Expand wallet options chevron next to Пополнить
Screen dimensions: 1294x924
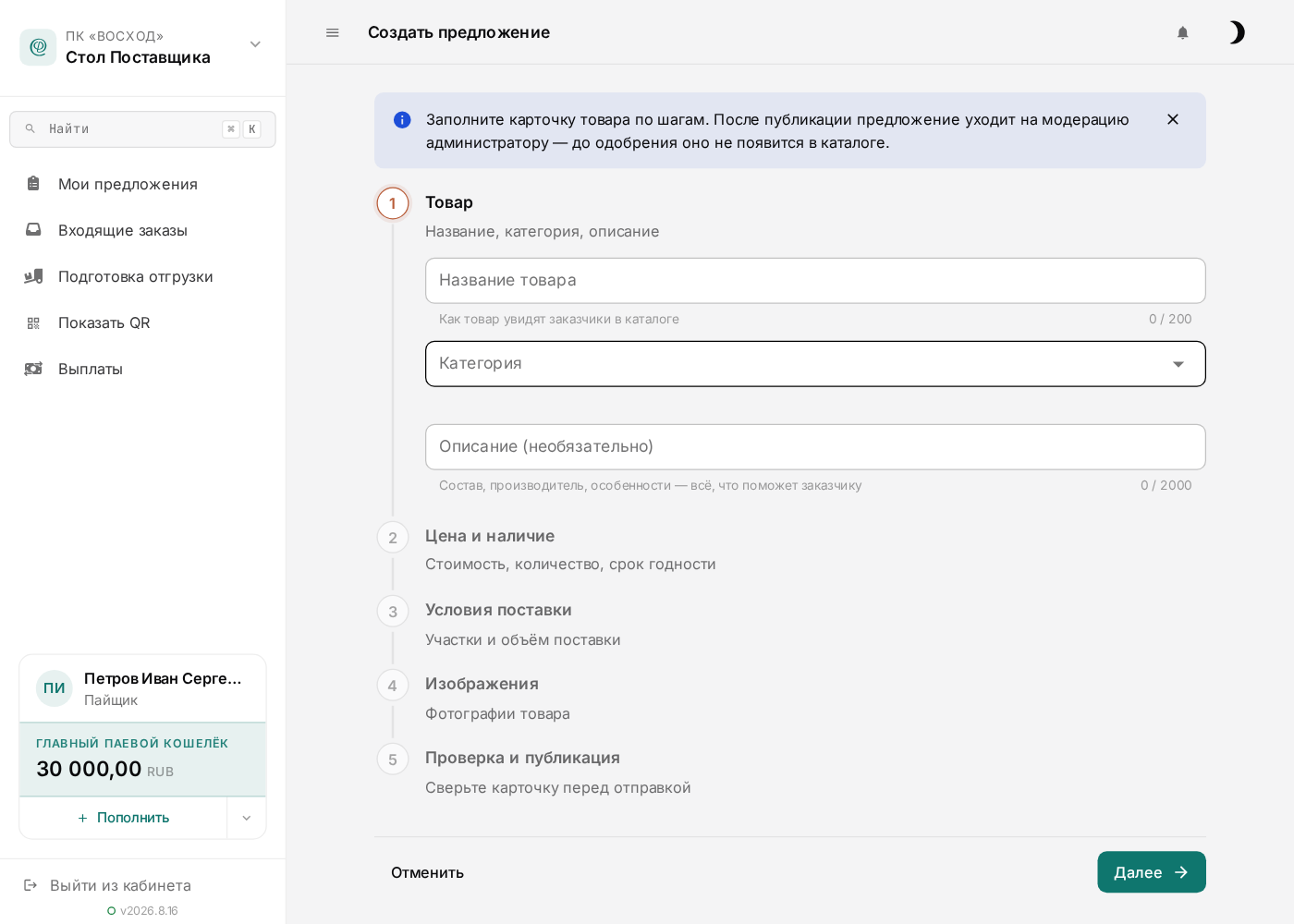pyautogui.click(x=247, y=818)
